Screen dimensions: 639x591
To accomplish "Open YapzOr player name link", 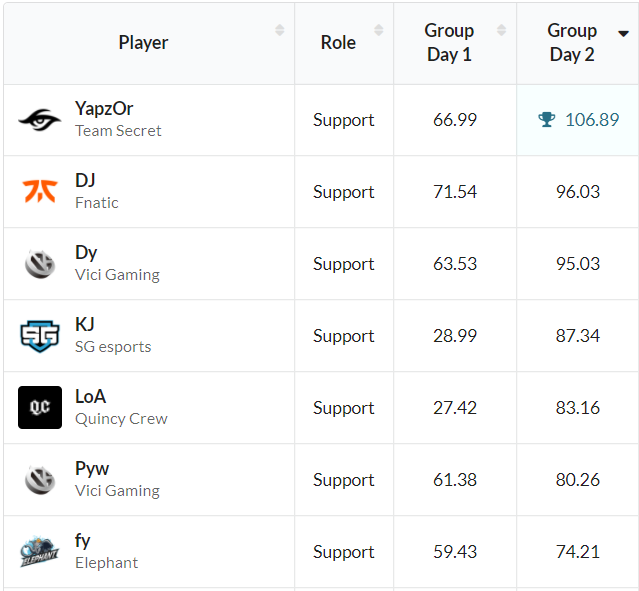I will point(104,109).
